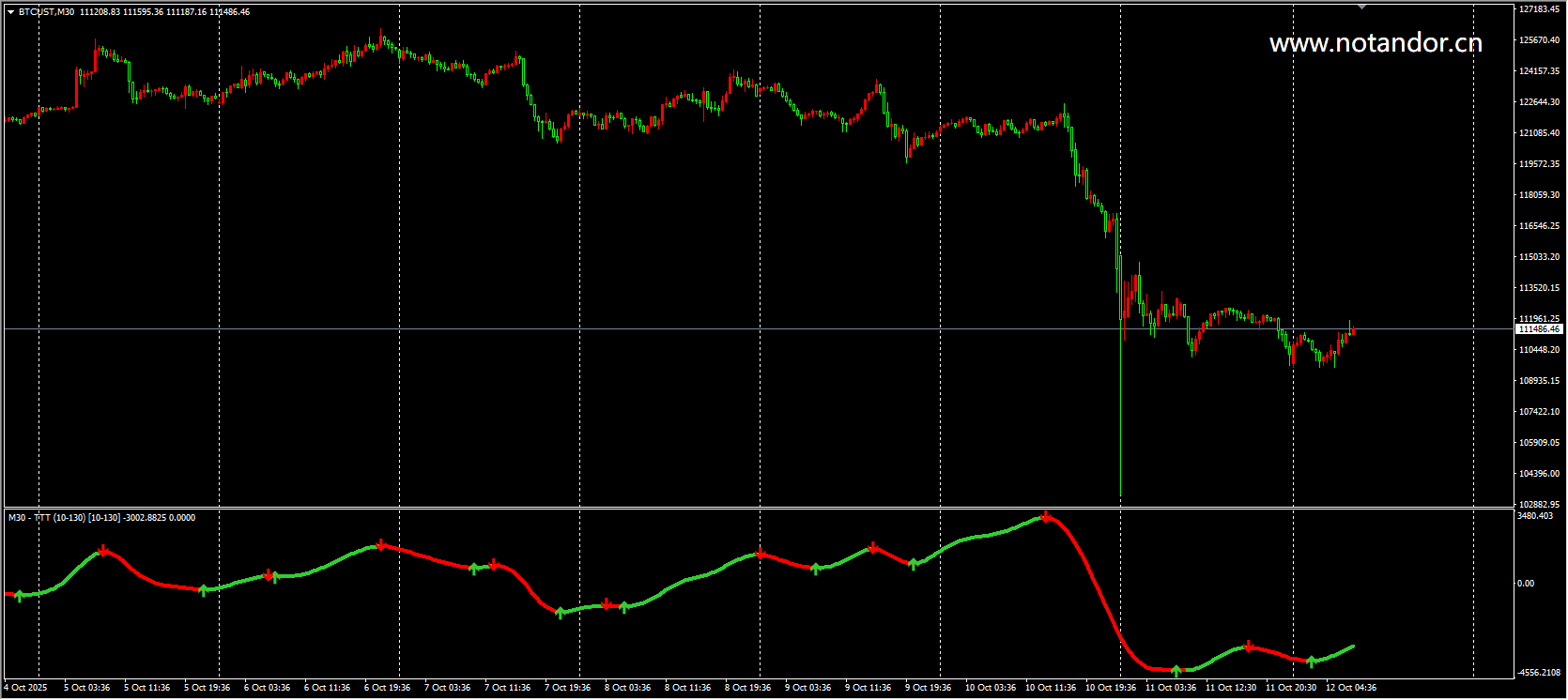Screen dimensions: 1568x700
Task: Click the 113520.15 price scale label
Action: click(x=1540, y=288)
